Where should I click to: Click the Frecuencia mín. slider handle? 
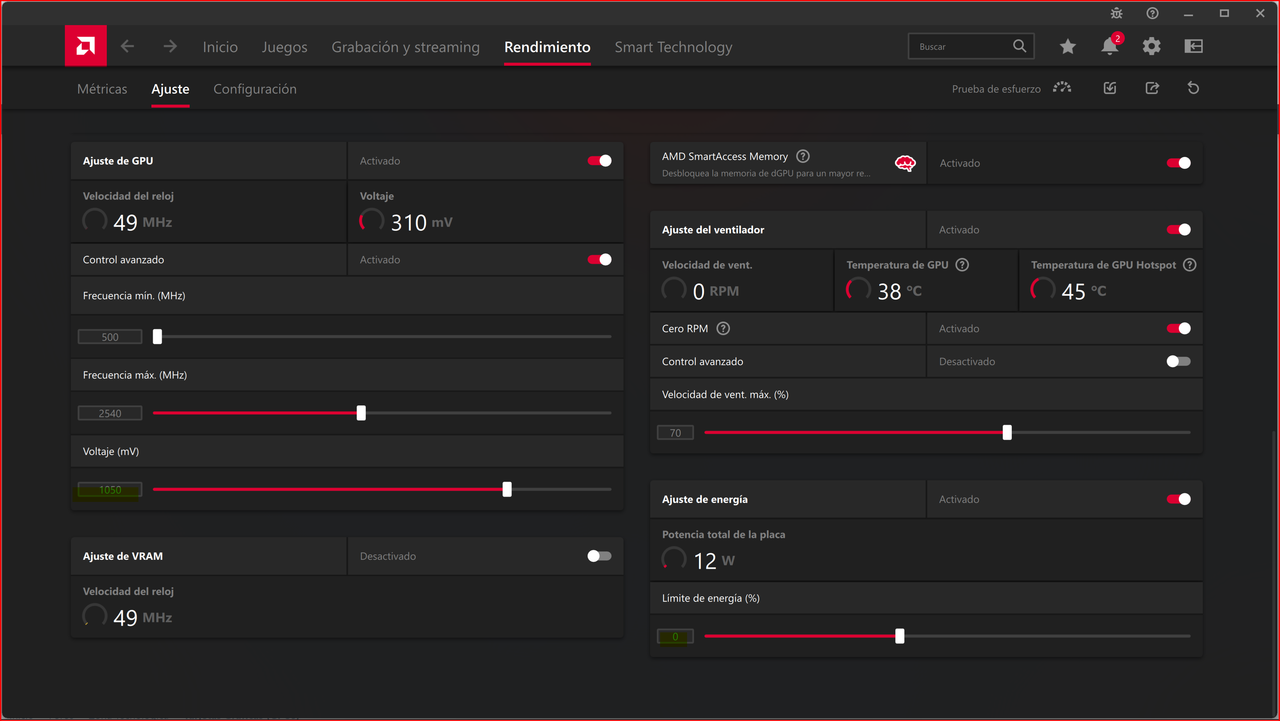tap(157, 337)
